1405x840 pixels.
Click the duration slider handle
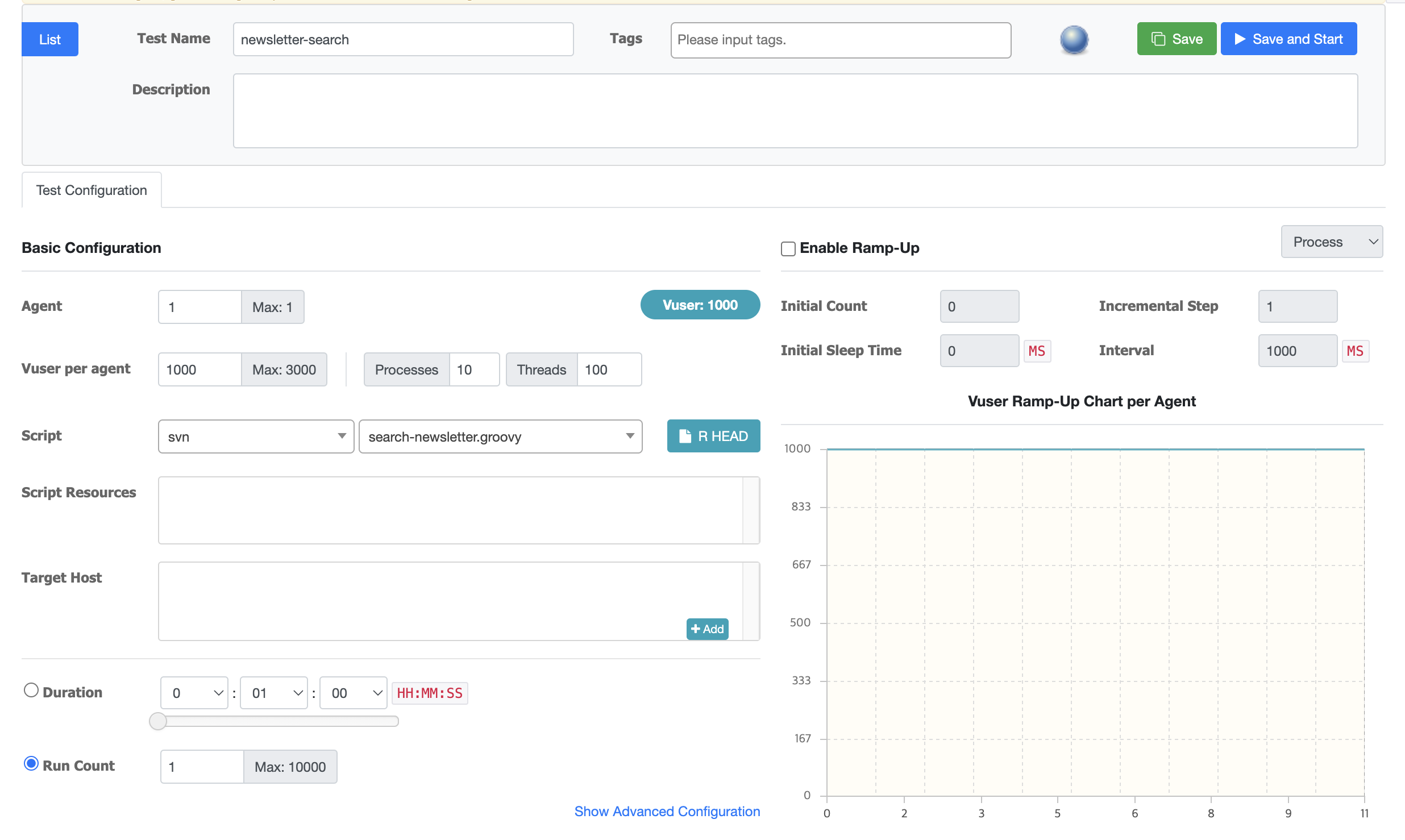(158, 721)
